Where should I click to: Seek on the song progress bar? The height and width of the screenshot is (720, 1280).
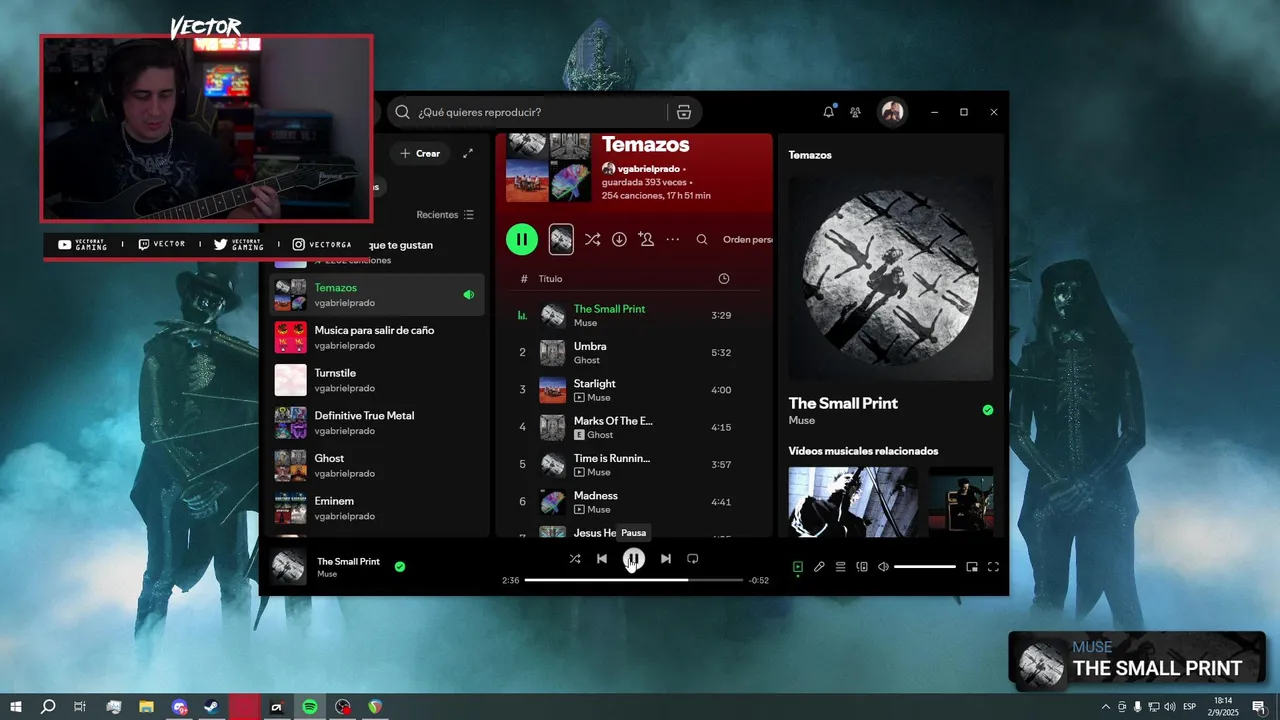click(634, 580)
